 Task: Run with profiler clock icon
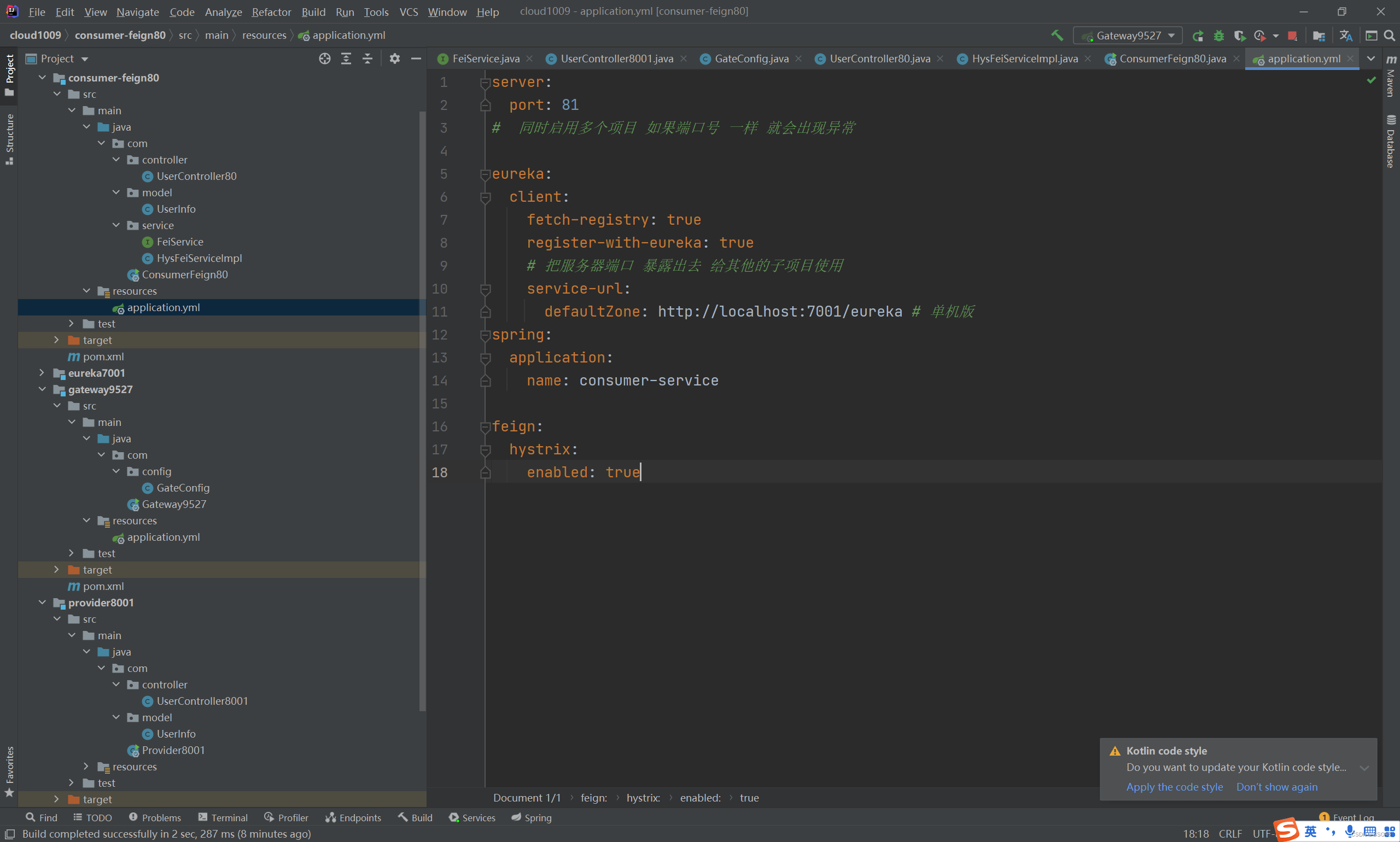coord(1260,36)
